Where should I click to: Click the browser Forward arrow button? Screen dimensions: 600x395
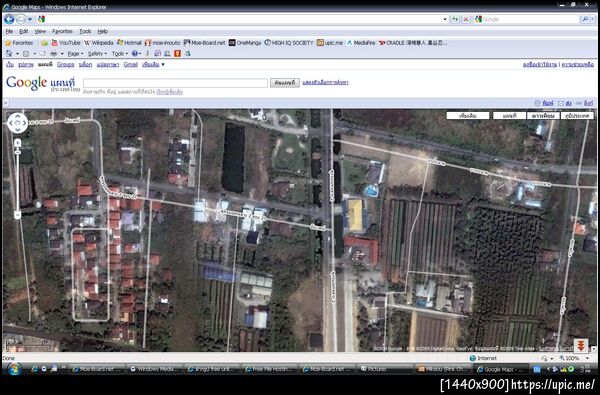[x=21, y=19]
